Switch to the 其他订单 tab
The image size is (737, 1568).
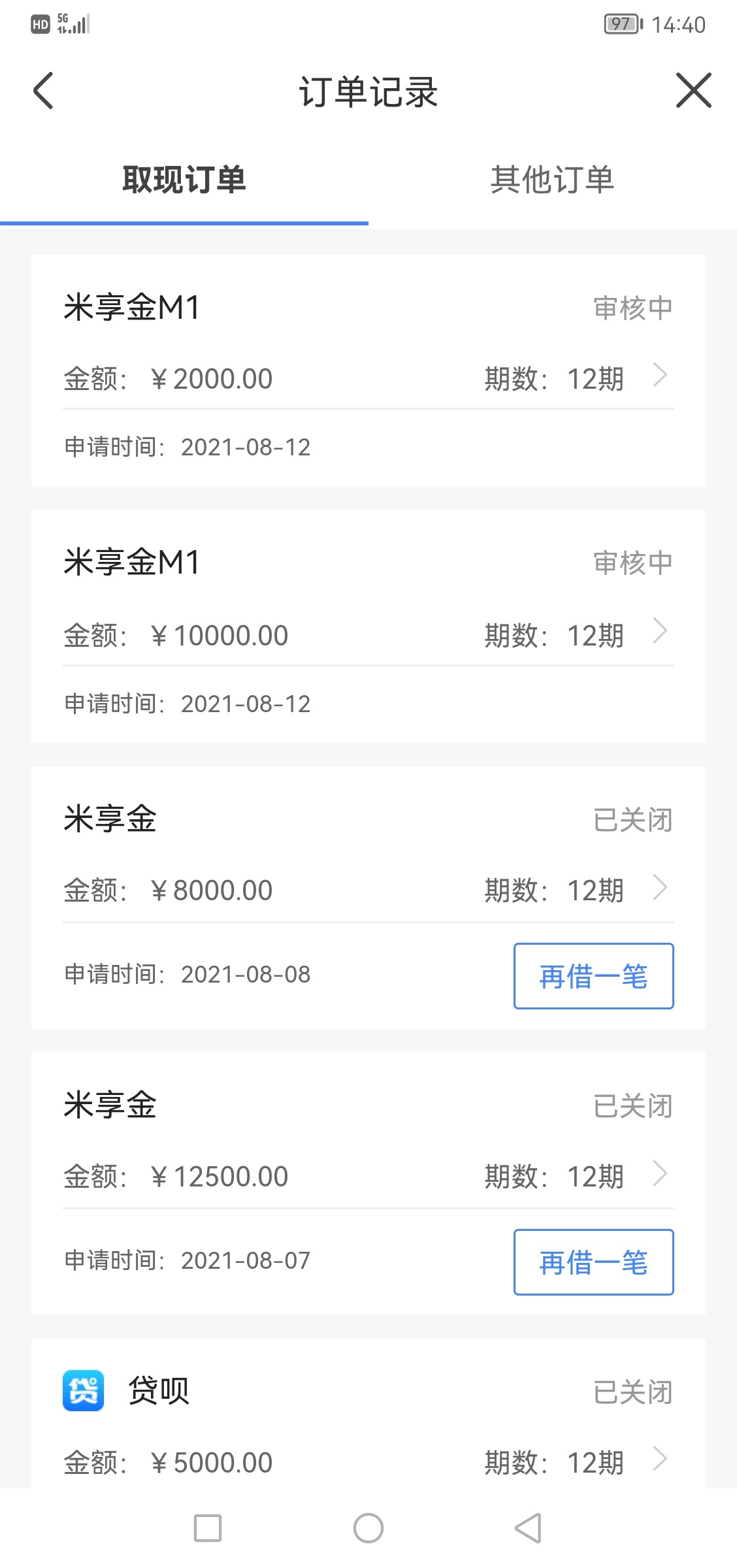point(553,180)
